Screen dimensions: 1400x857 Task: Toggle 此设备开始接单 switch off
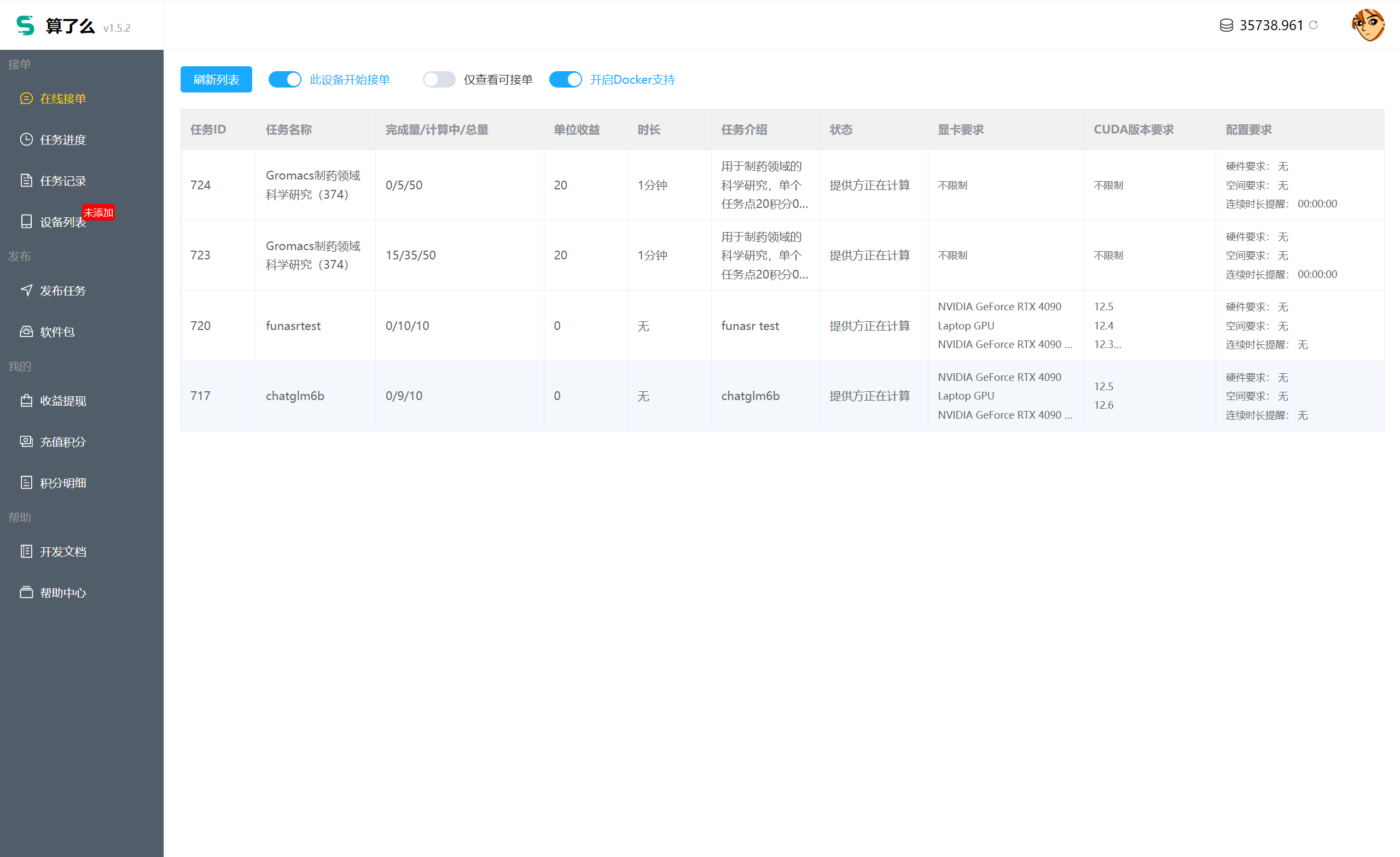coord(284,79)
